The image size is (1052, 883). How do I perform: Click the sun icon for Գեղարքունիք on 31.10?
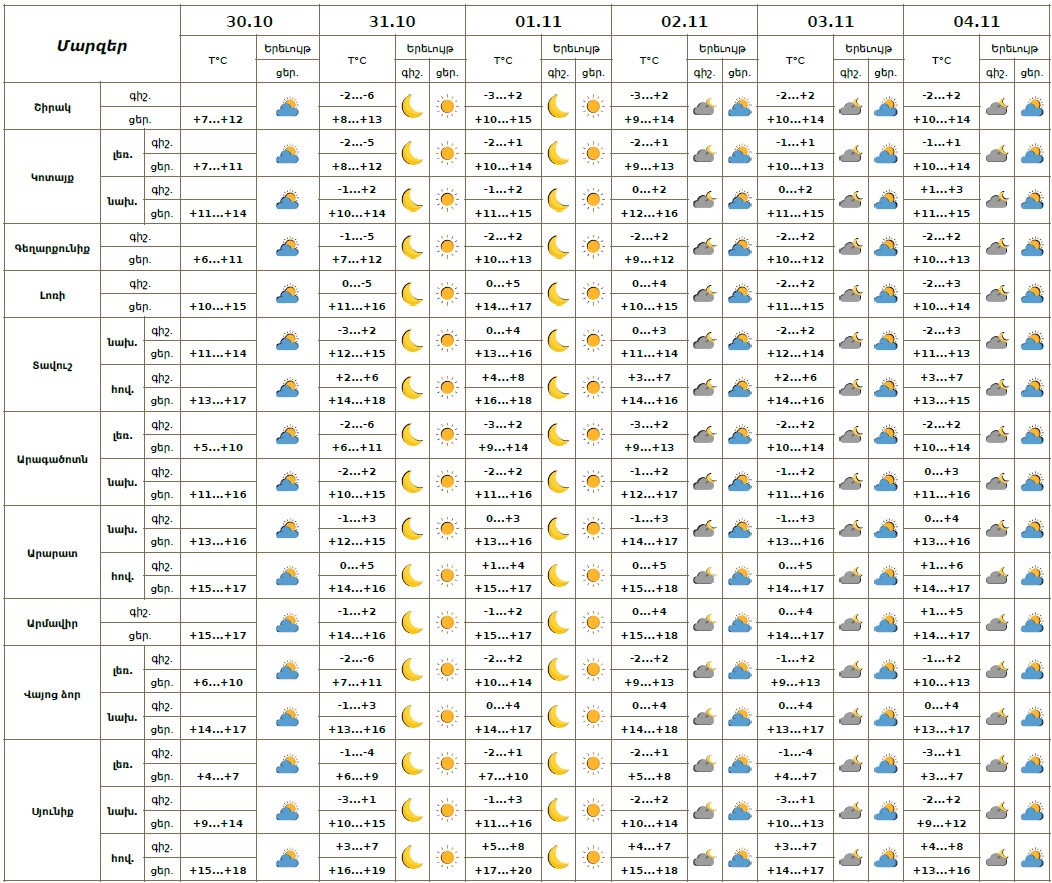(x=447, y=247)
